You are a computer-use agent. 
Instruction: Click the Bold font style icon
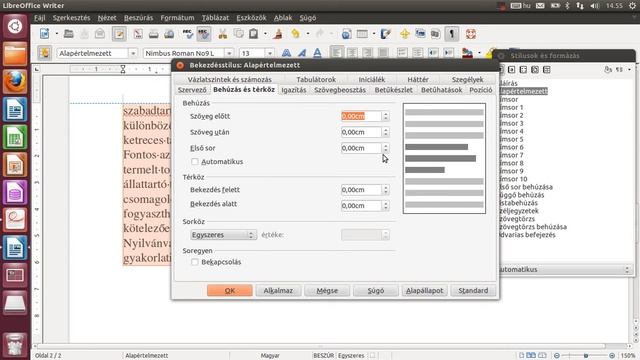pos(286,53)
